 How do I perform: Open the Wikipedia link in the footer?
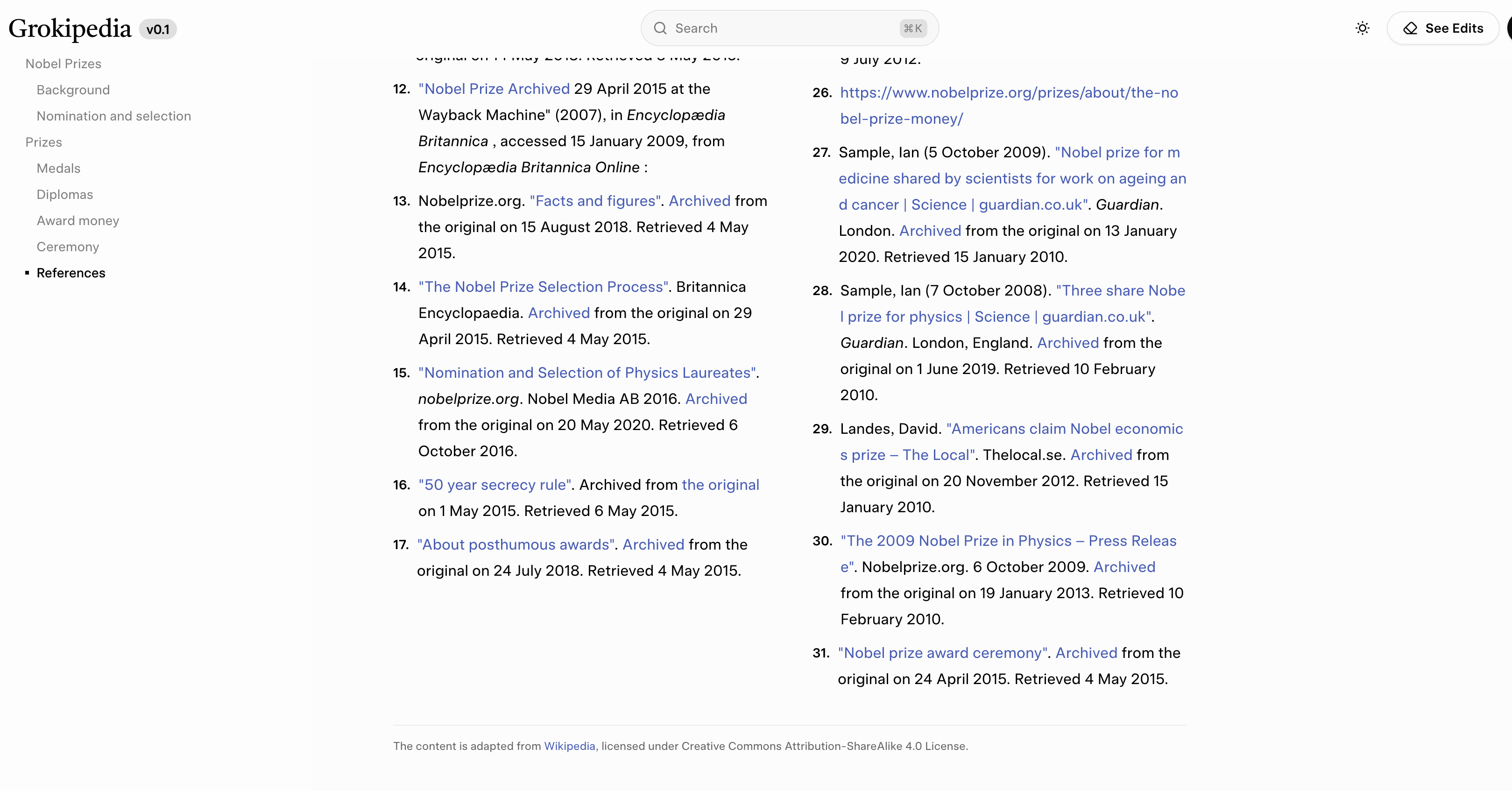point(569,746)
